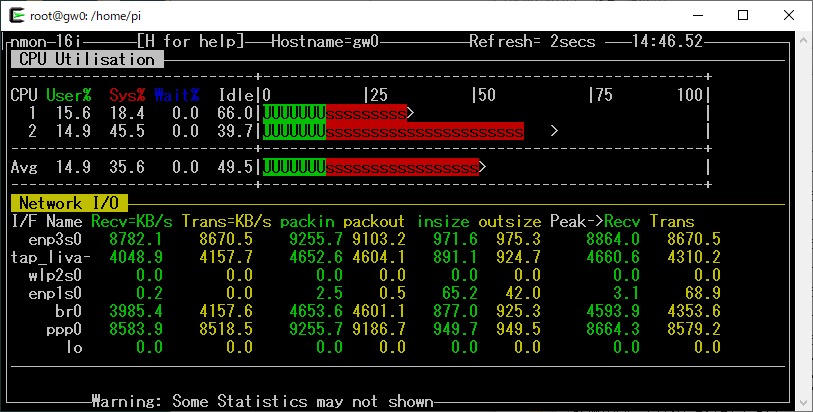Click the 'H for help' hint text
Viewport: 813px width, 412px height.
(x=190, y=41)
